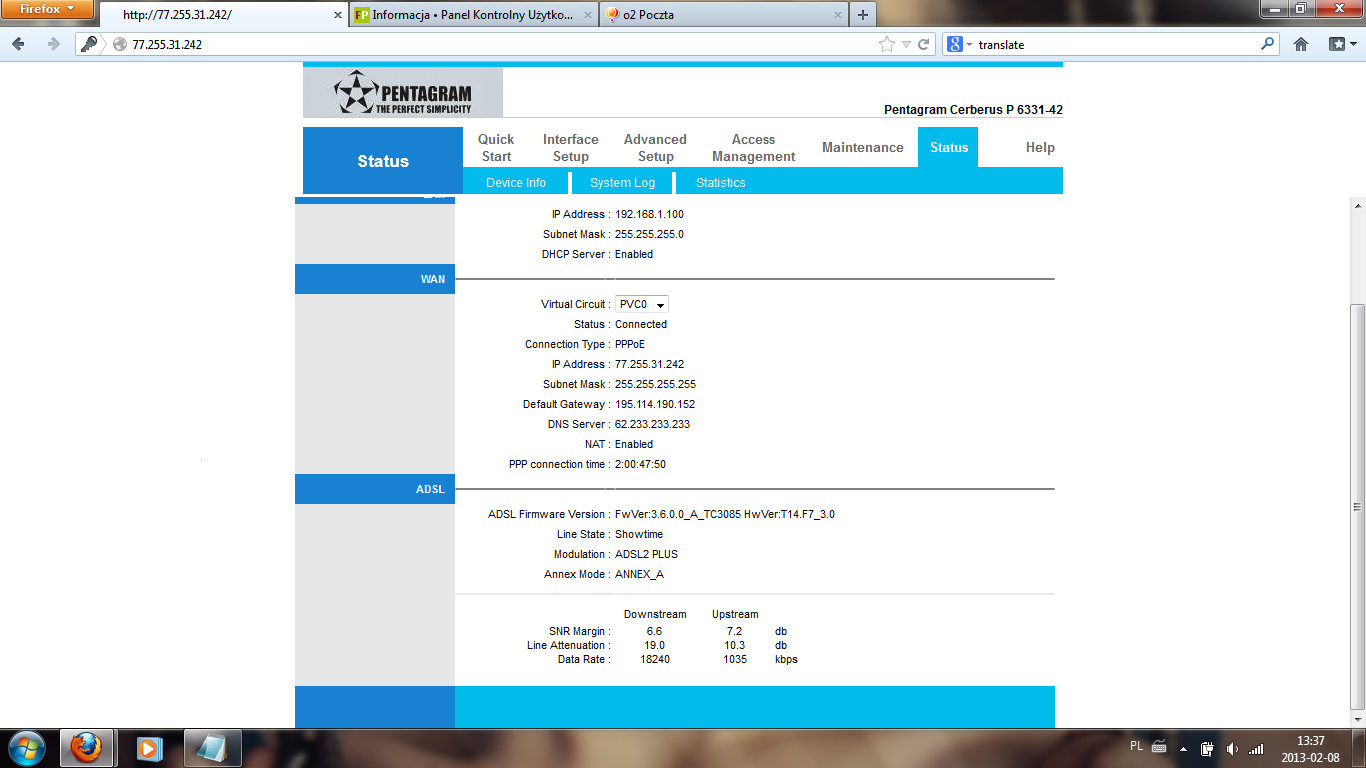Open the Firefox home page icon
Screen dimensions: 1366x768
coord(1301,44)
